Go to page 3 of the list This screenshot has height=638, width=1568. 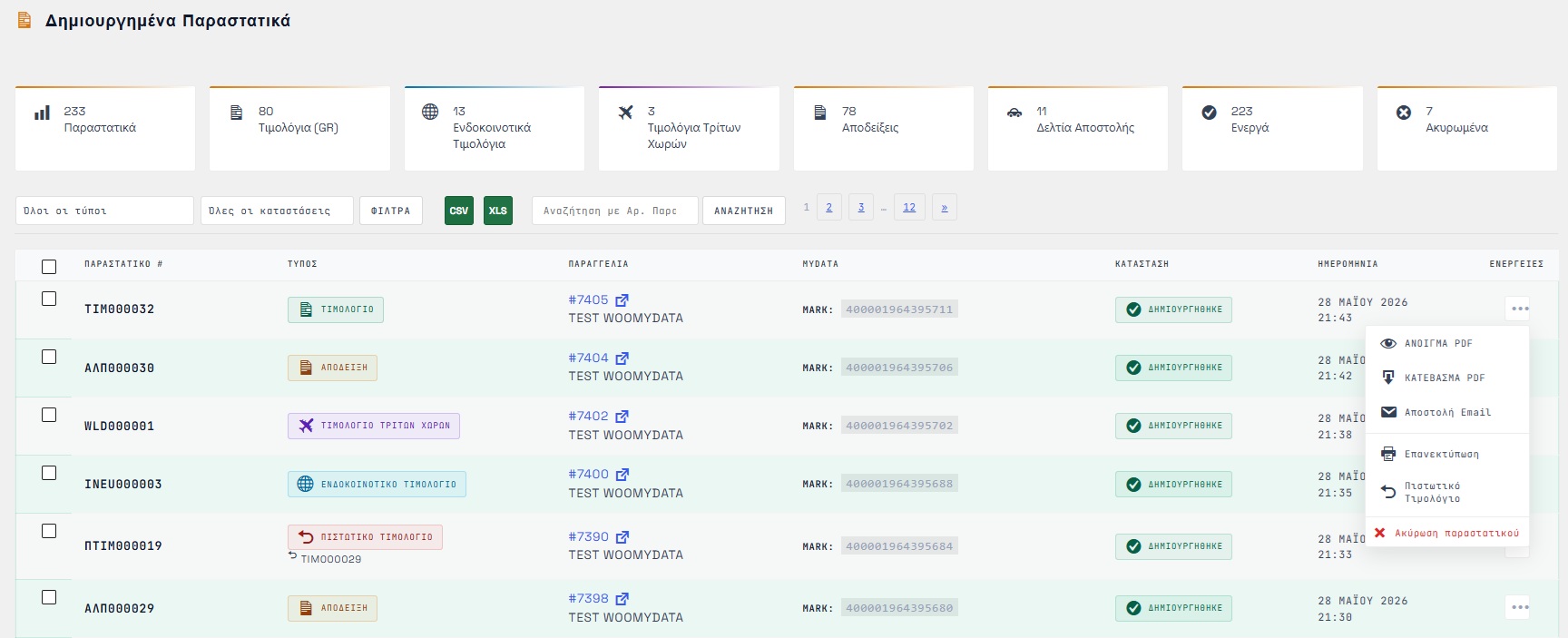[x=861, y=207]
